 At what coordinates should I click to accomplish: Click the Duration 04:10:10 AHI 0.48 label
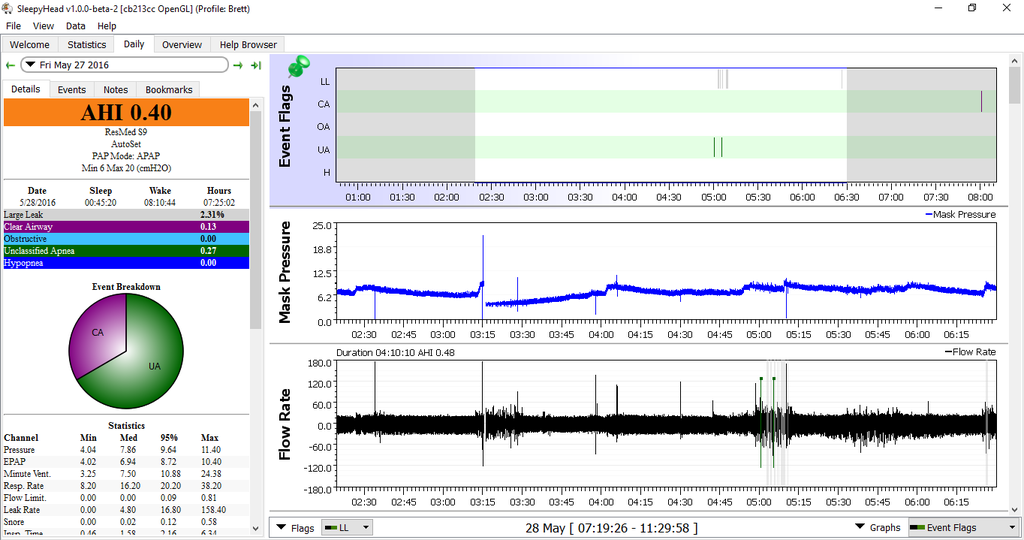(395, 353)
